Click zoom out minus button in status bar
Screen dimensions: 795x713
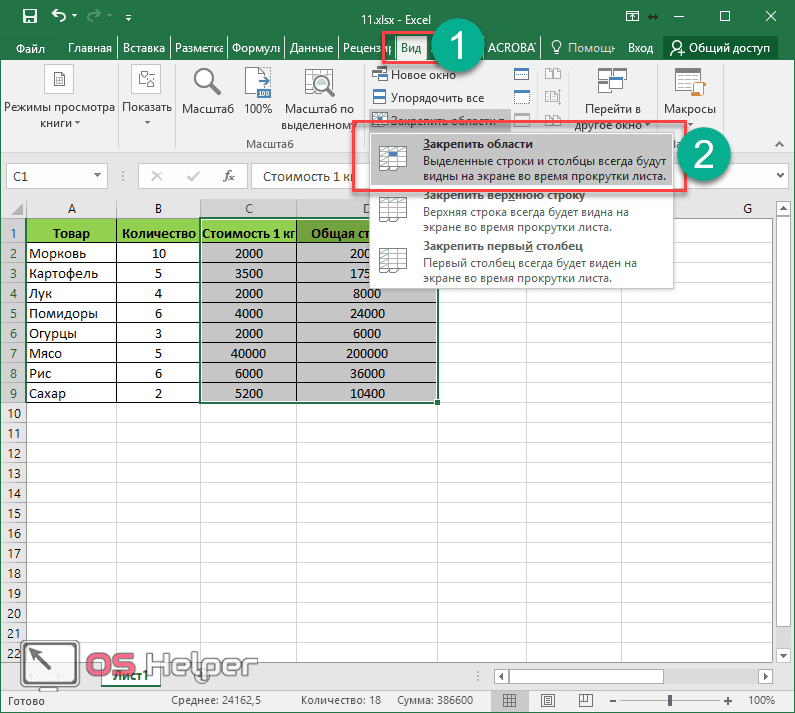click(x=613, y=701)
